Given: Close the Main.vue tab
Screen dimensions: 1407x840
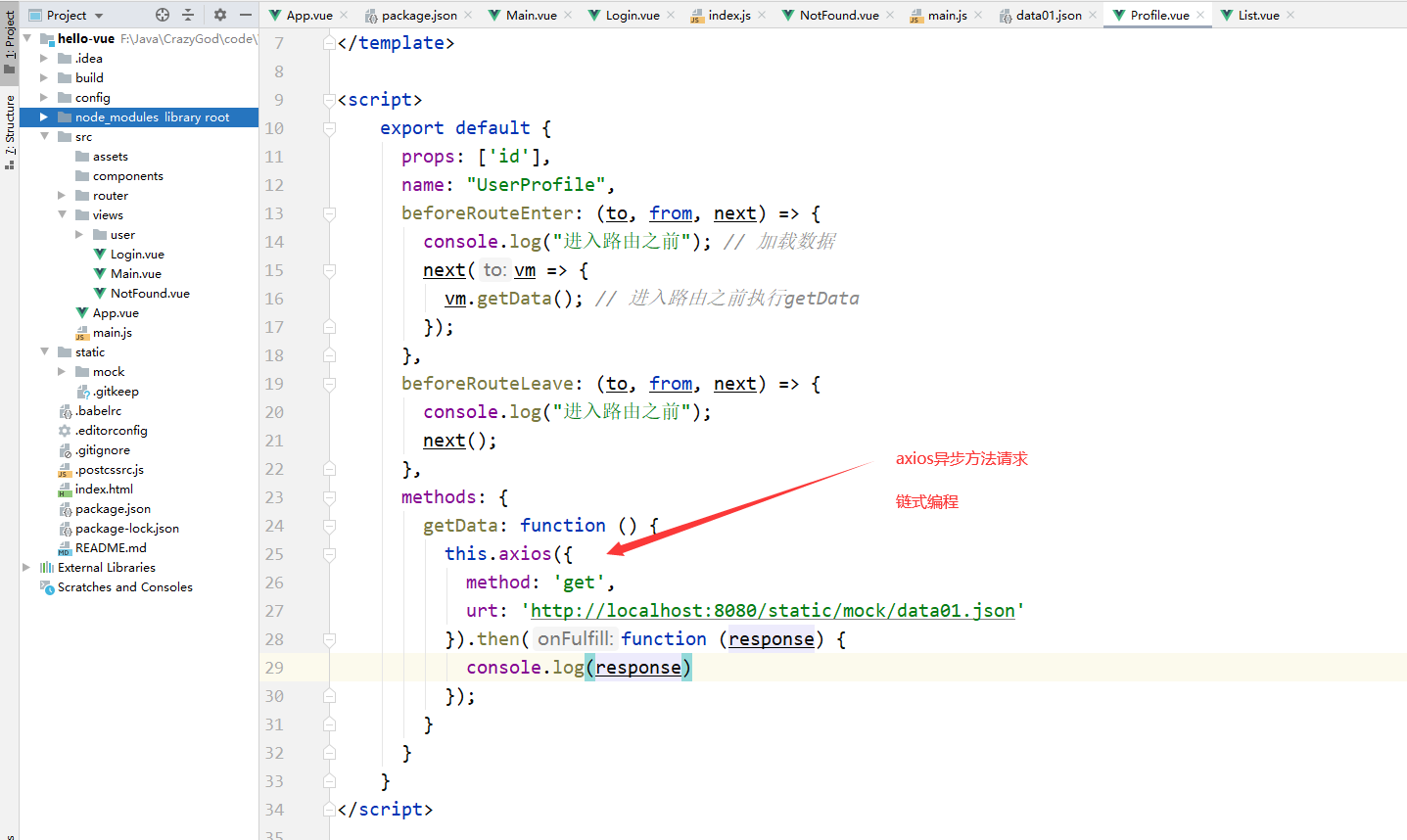Looking at the screenshot, I should click(x=568, y=15).
